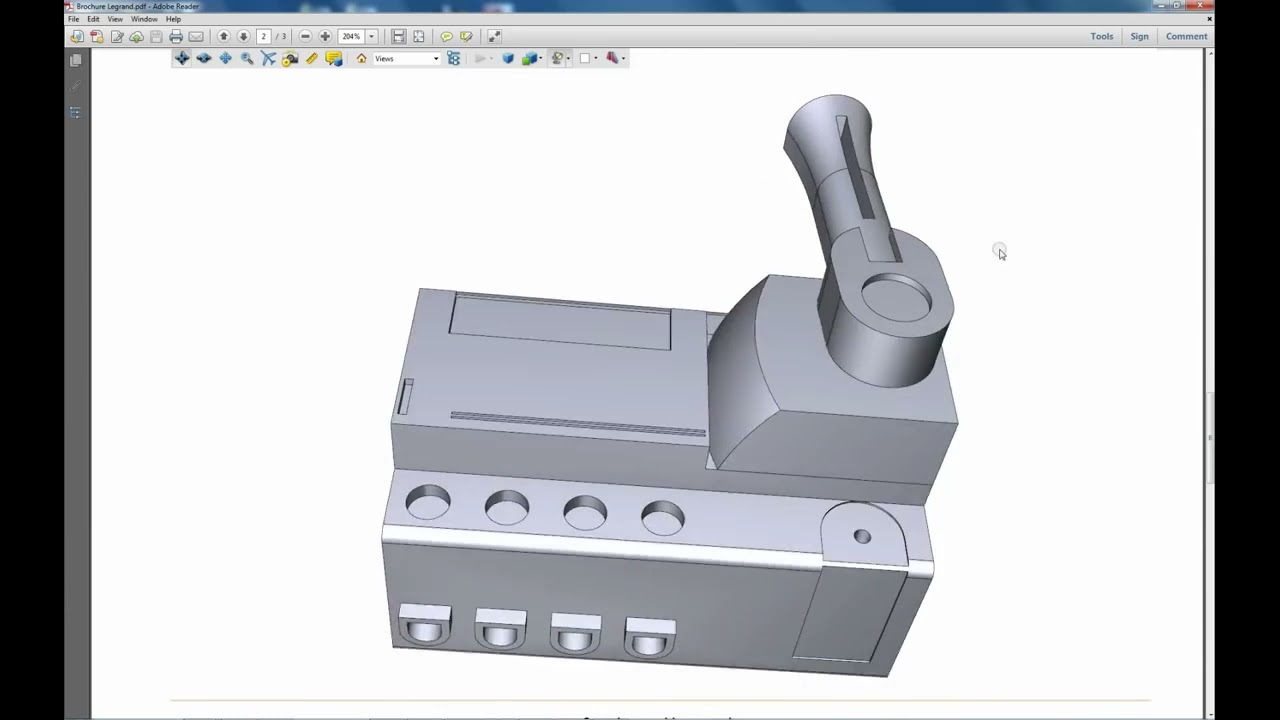Toggle cross section tool

click(x=612, y=58)
